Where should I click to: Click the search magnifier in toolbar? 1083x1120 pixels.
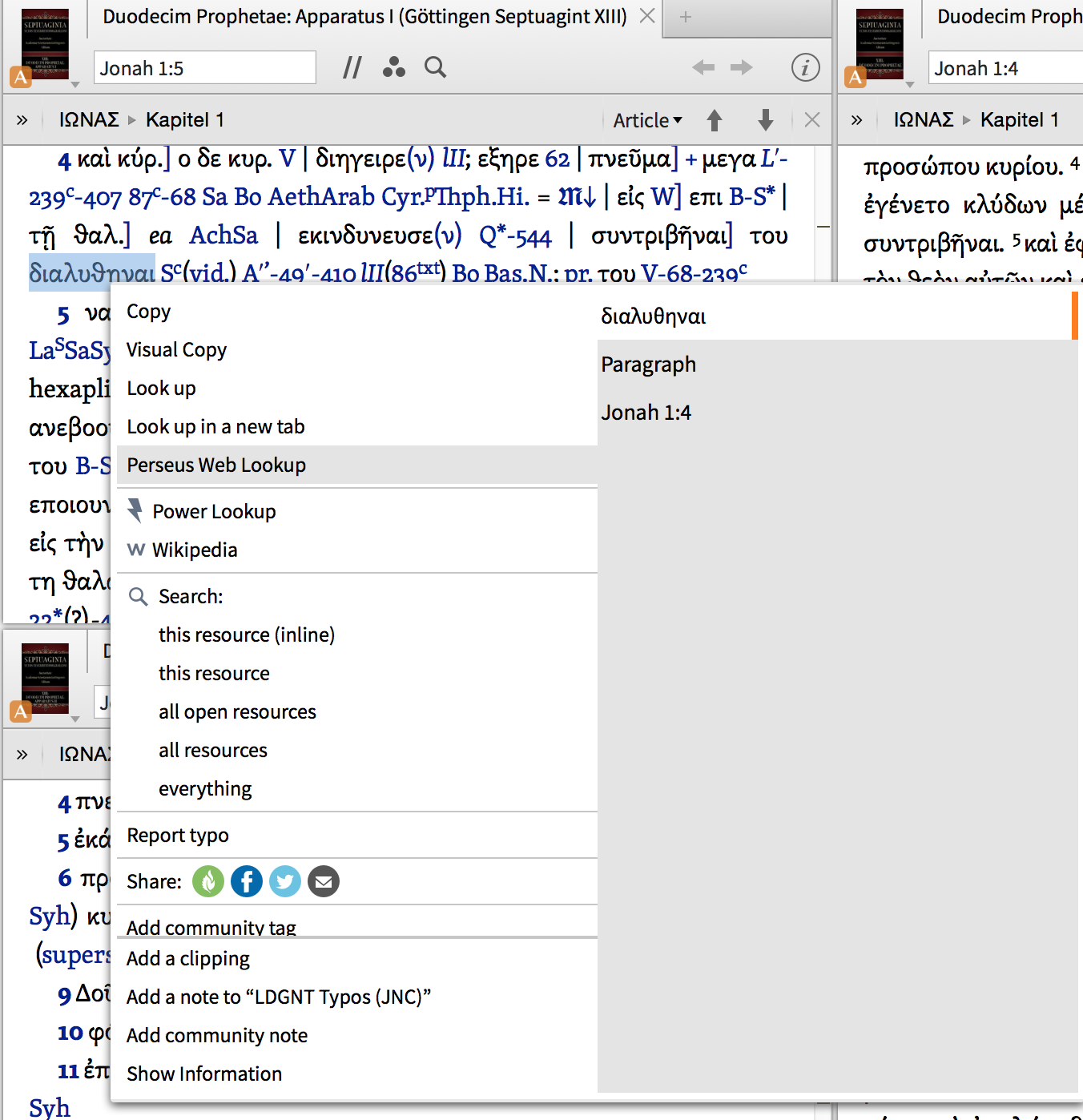(x=435, y=67)
